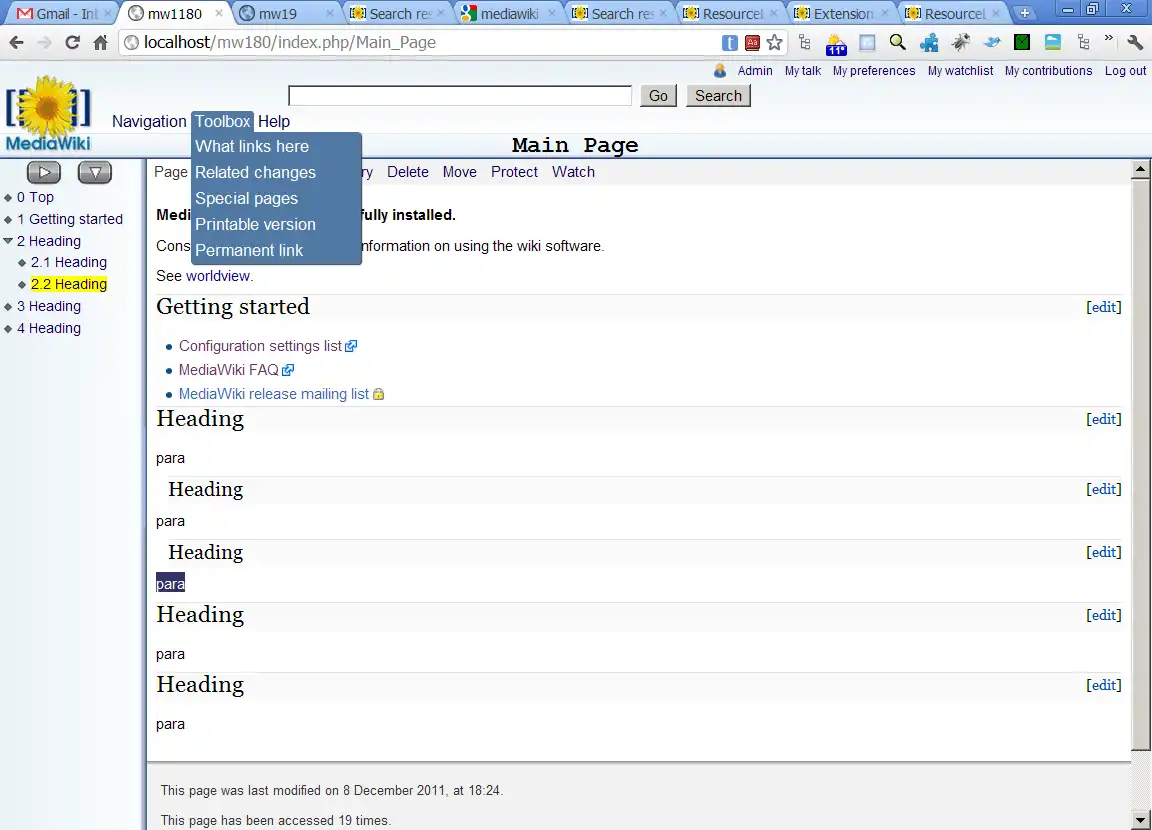
Task: Click the light blue square extension icon
Action: pyautogui.click(x=868, y=43)
